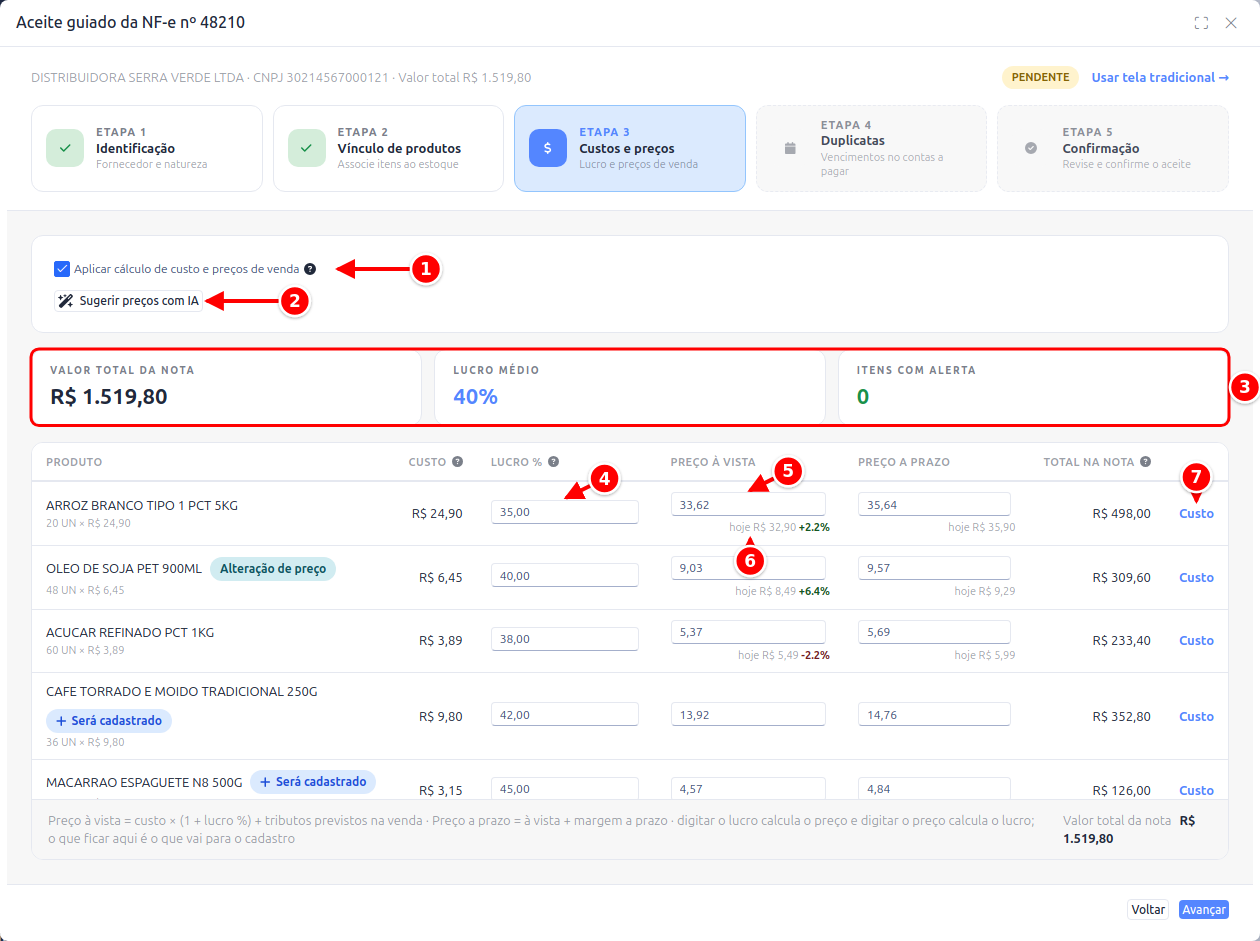Go to Etapa 4 Duplicatas step

871,148
